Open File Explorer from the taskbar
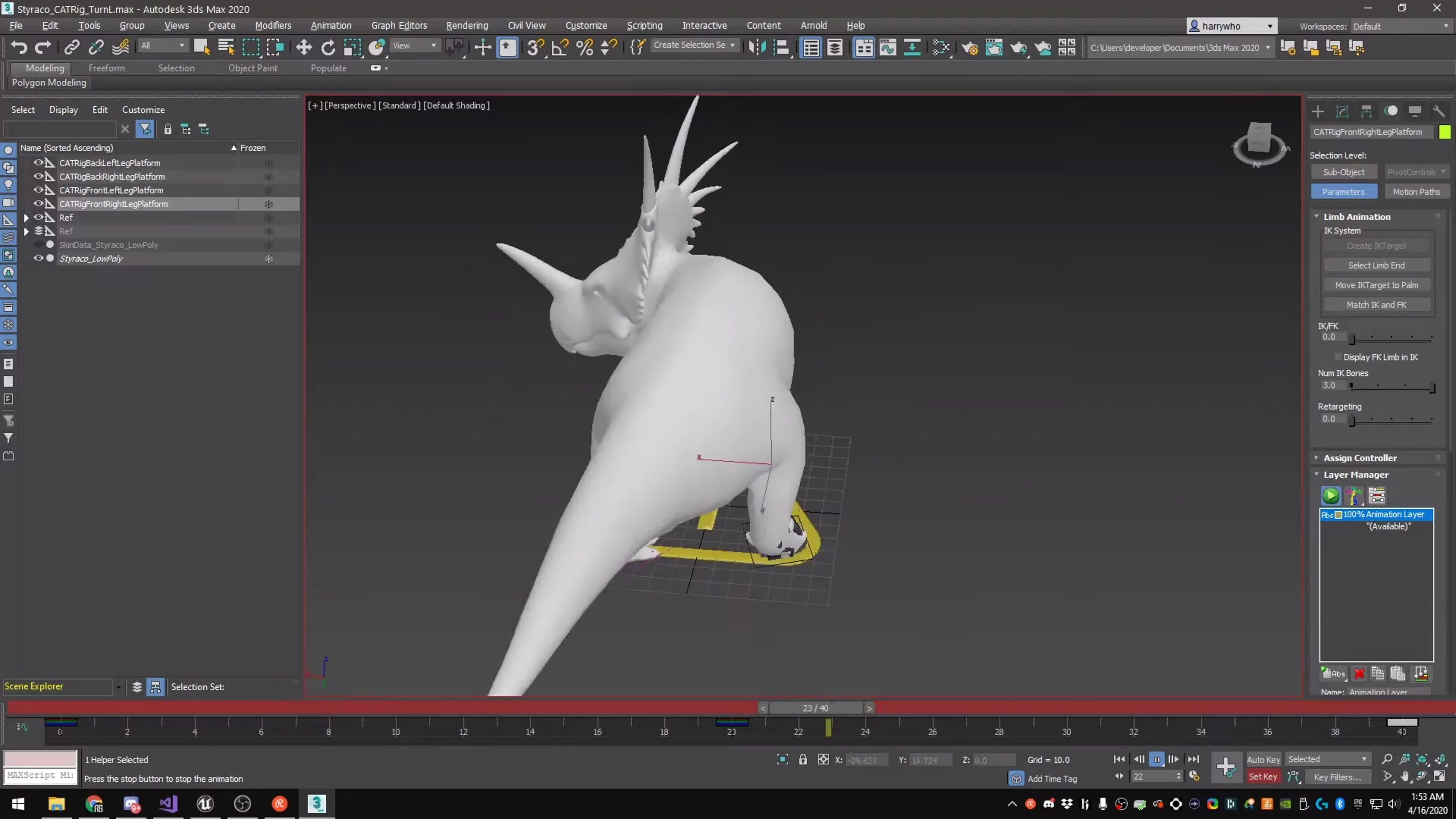Image resolution: width=1456 pixels, height=819 pixels. pos(57,803)
